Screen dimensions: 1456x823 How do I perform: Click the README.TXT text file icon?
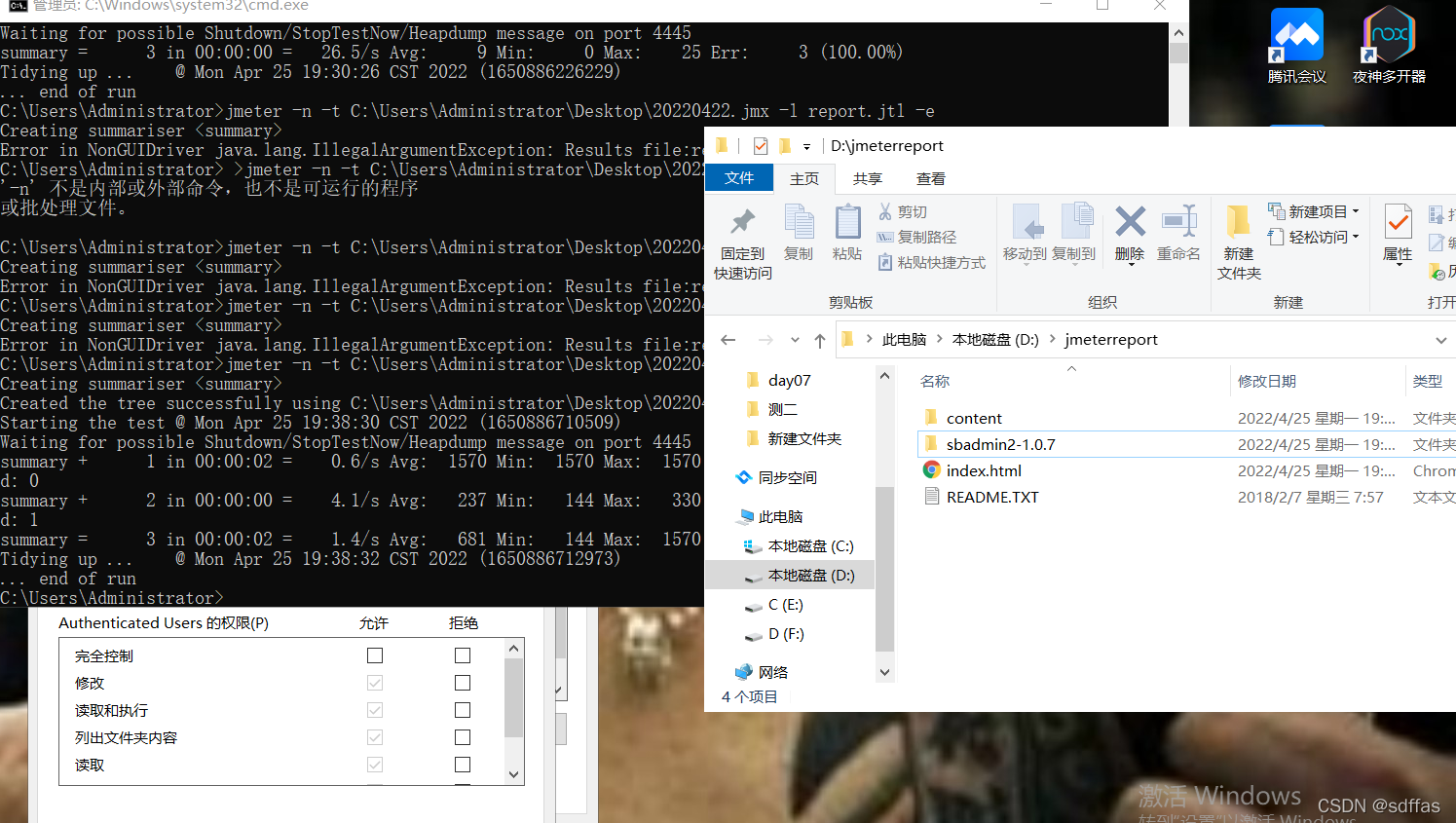click(x=931, y=497)
